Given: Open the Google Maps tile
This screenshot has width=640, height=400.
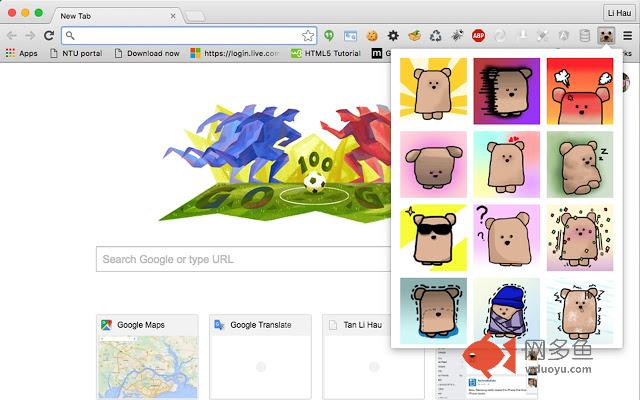Looking at the screenshot, I should (147, 357).
